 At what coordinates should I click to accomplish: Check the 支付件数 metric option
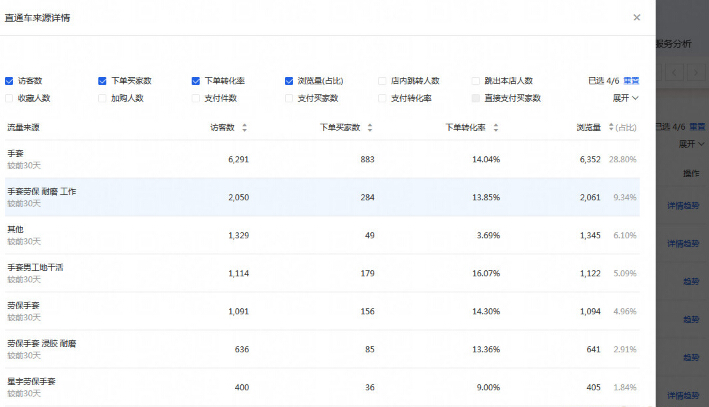click(x=196, y=98)
